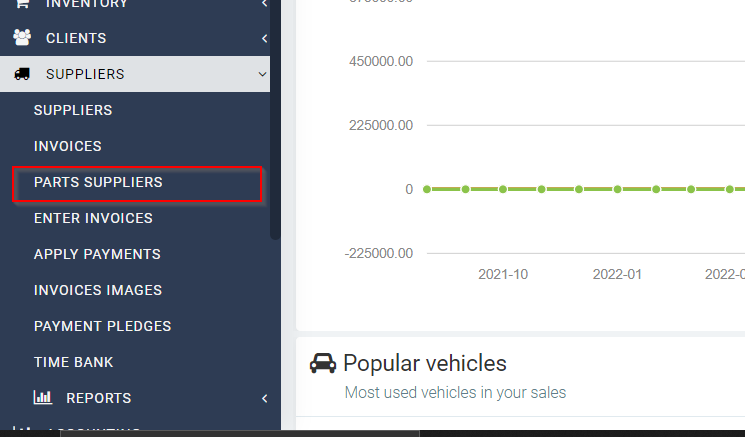Screen dimensions: 745x437
Task: Click the sidebar vertical scrollbar
Action: (x=276, y=120)
